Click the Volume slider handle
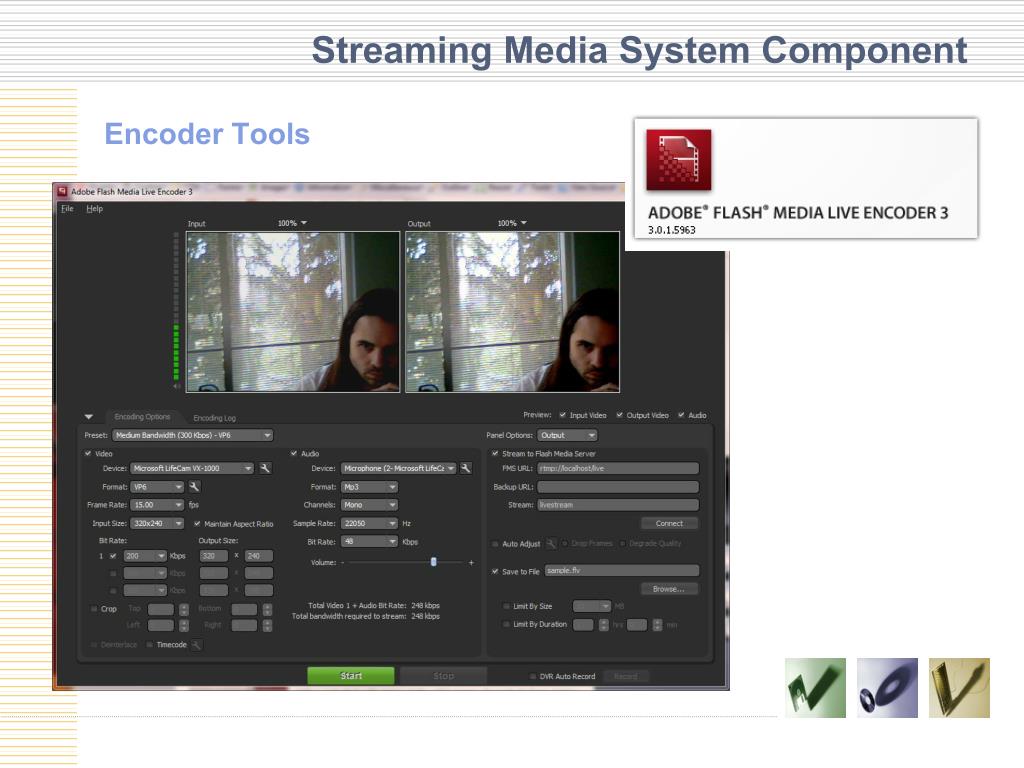 click(434, 562)
